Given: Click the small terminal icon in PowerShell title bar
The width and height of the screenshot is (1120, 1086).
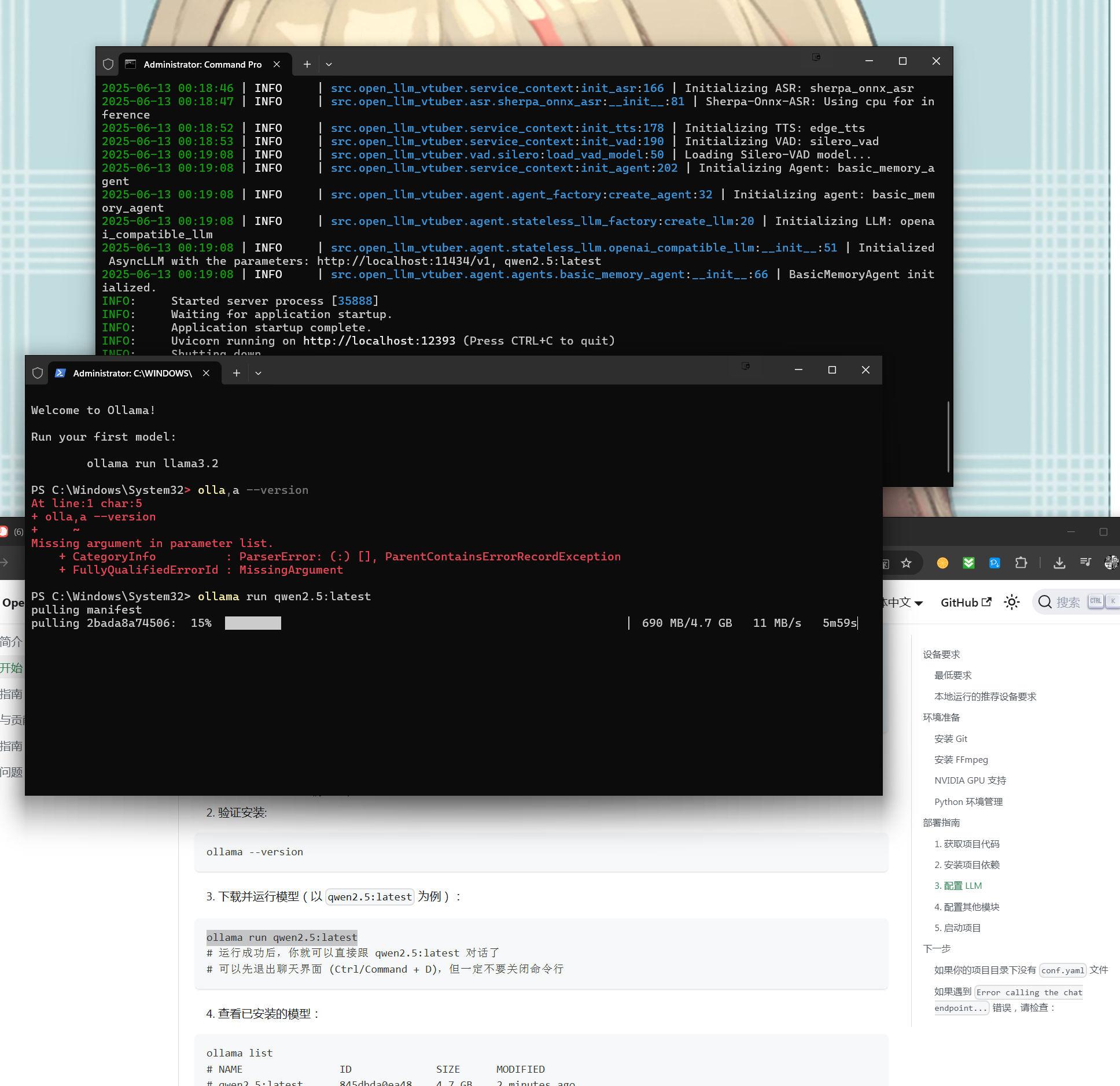Looking at the screenshot, I should [746, 366].
